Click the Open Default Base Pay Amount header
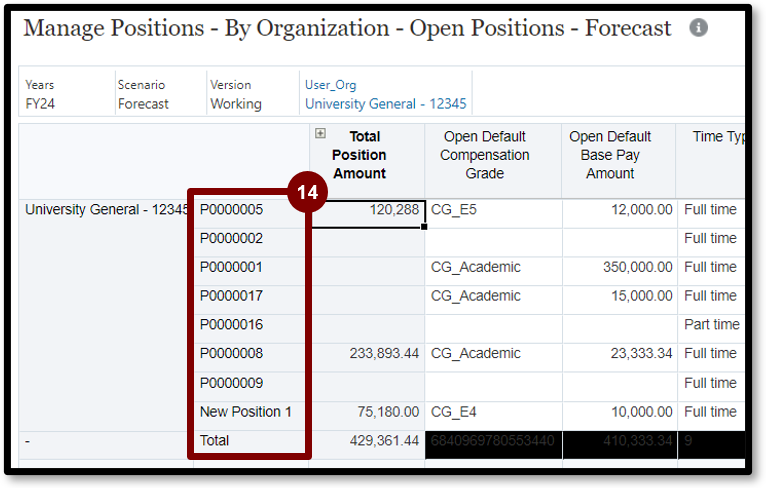This screenshot has width=766, height=488. (x=610, y=155)
